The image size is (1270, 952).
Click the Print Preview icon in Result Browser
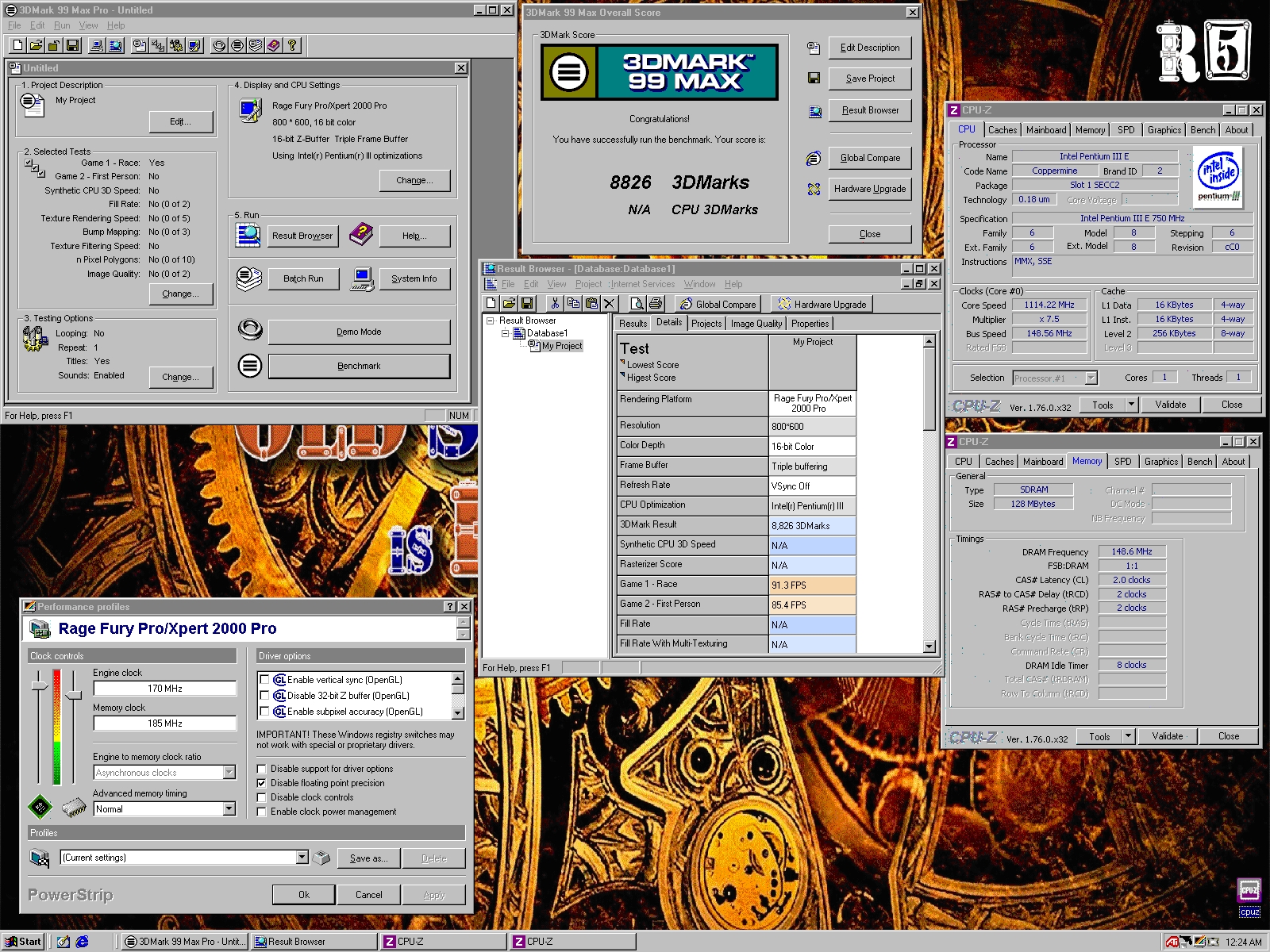[637, 304]
